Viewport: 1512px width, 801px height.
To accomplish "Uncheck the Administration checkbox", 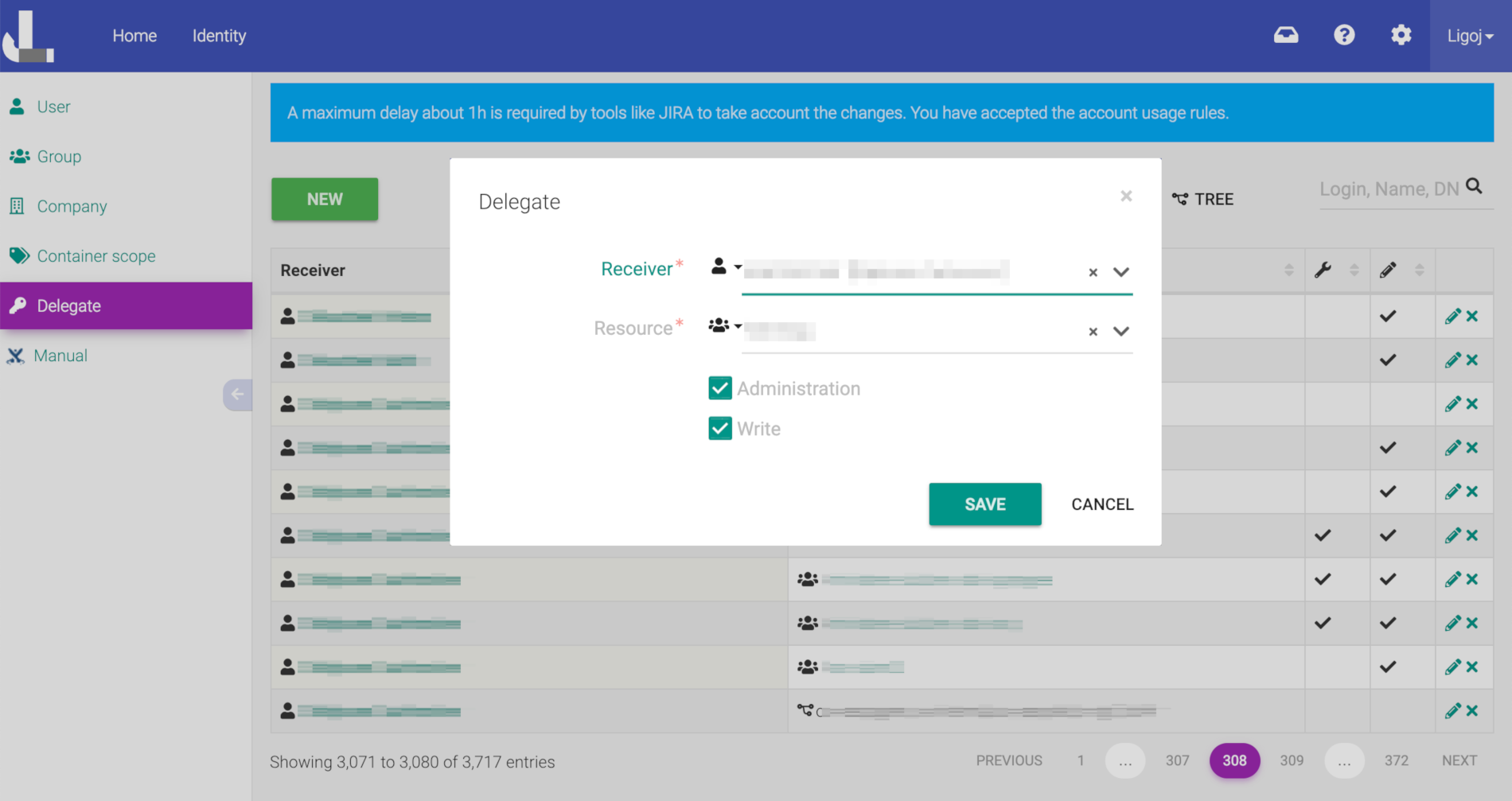I will (719, 387).
